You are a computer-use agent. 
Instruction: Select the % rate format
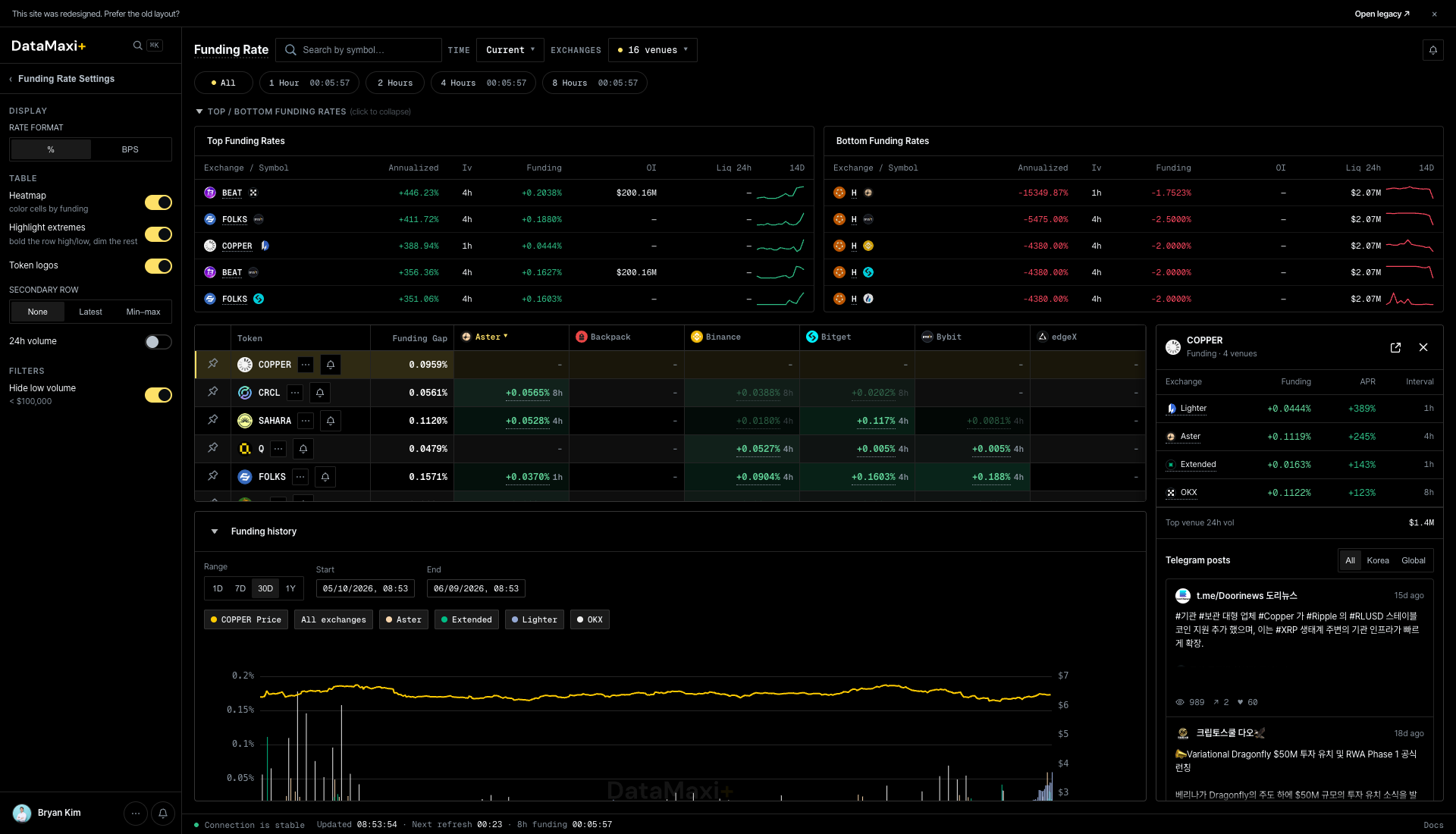51,149
